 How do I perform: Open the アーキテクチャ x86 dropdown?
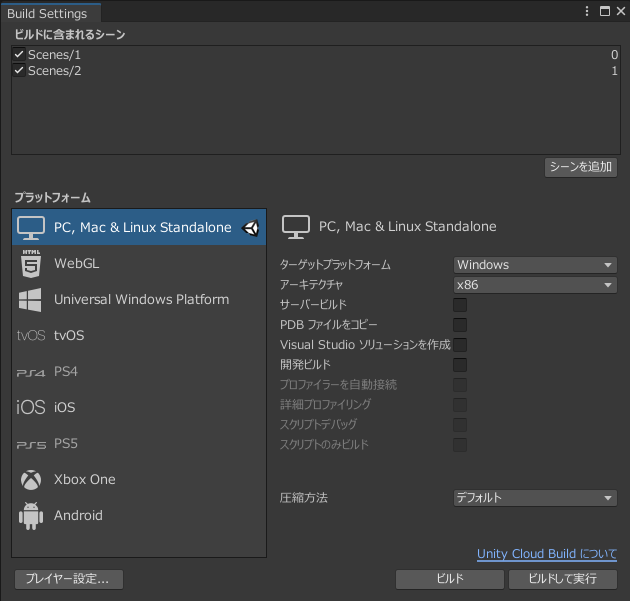pos(535,285)
